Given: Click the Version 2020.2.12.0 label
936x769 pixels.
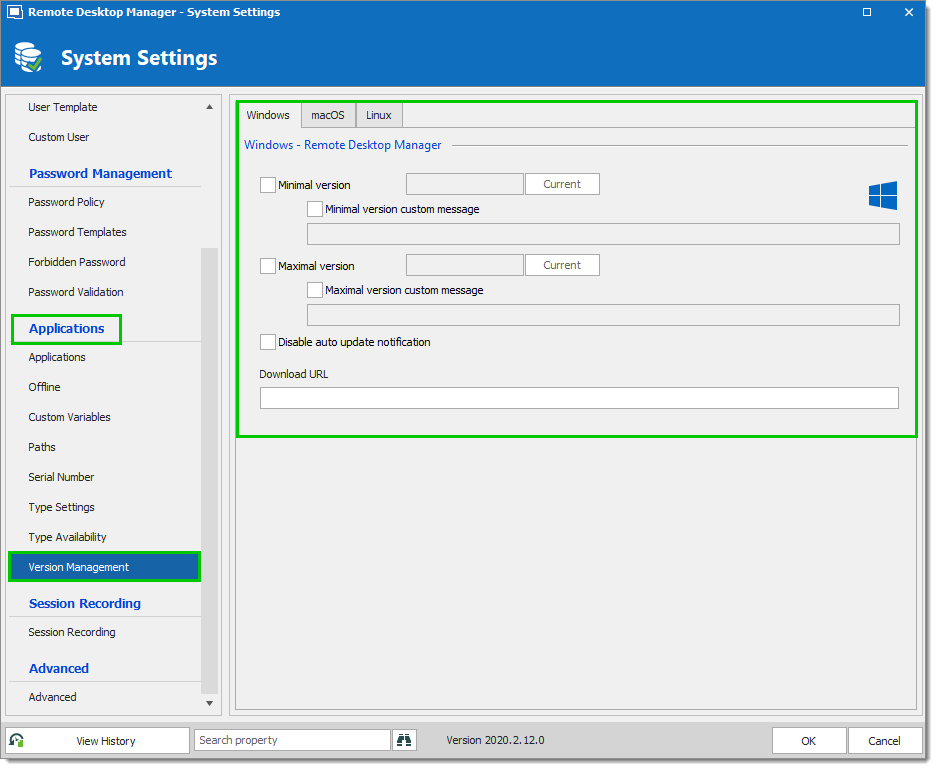Looking at the screenshot, I should (x=495, y=740).
